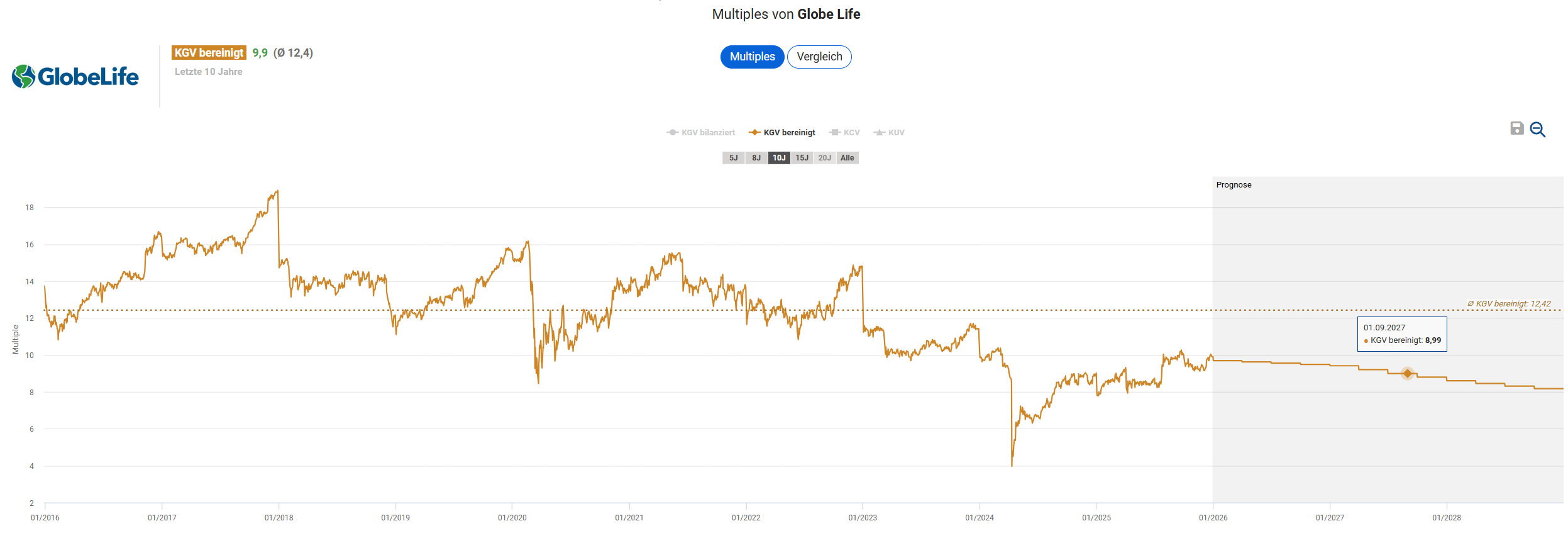Hide the KGV bereinigt legend series
The image size is (1568, 538).
pyautogui.click(x=782, y=133)
